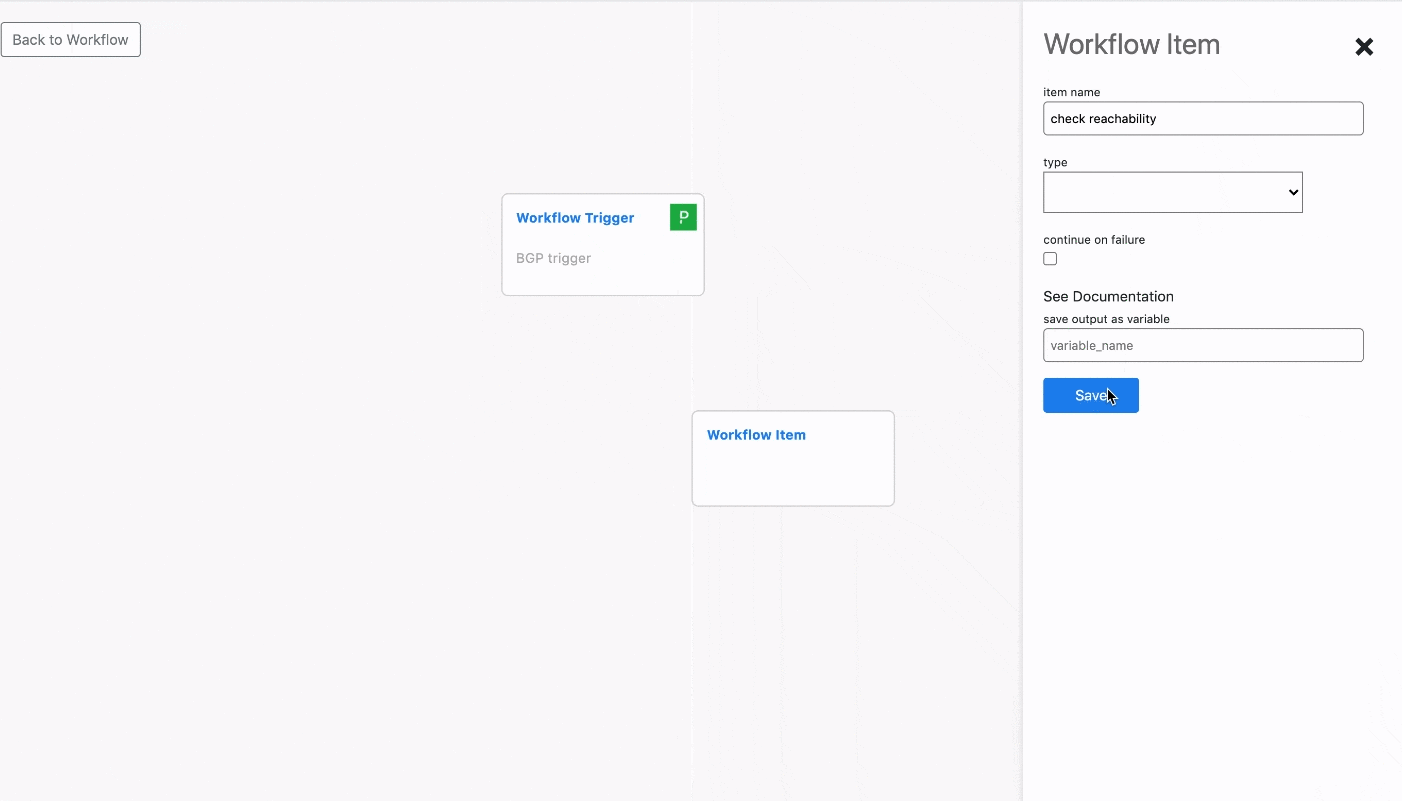Close the Workflow Item panel

click(x=1364, y=47)
